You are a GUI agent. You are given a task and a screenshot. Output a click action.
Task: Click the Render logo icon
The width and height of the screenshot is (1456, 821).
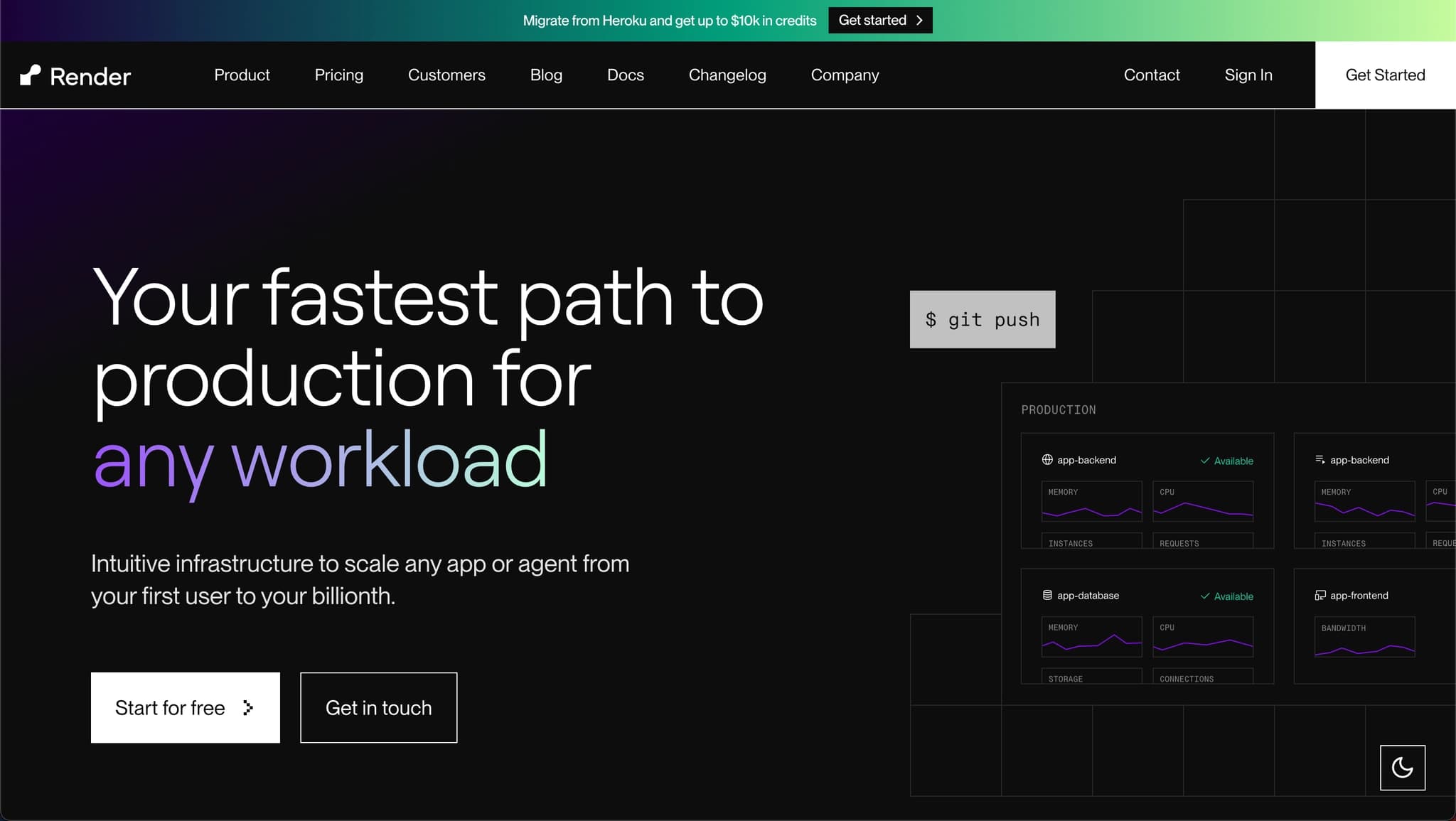(30, 75)
